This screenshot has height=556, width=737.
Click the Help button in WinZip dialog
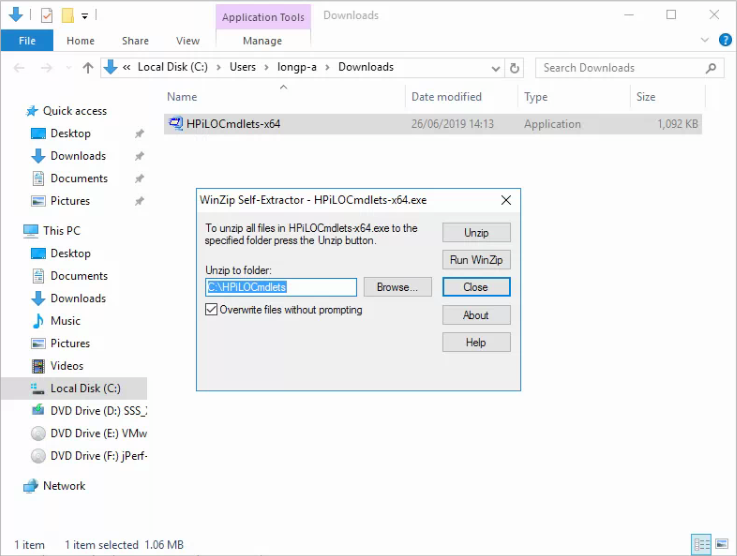click(x=476, y=342)
